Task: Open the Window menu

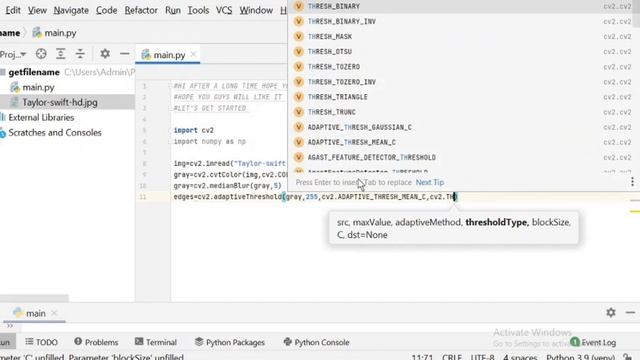Action: [256, 10]
